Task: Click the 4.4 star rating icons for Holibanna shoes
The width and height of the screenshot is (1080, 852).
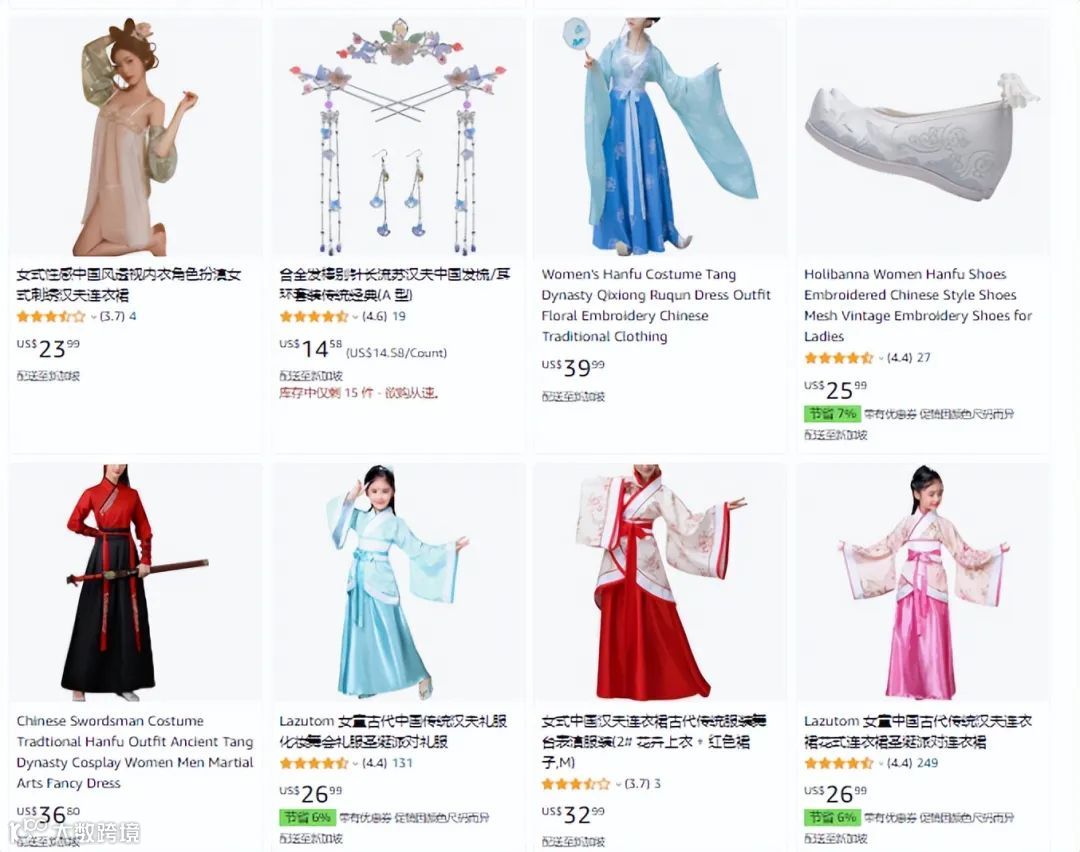Action: coord(839,358)
